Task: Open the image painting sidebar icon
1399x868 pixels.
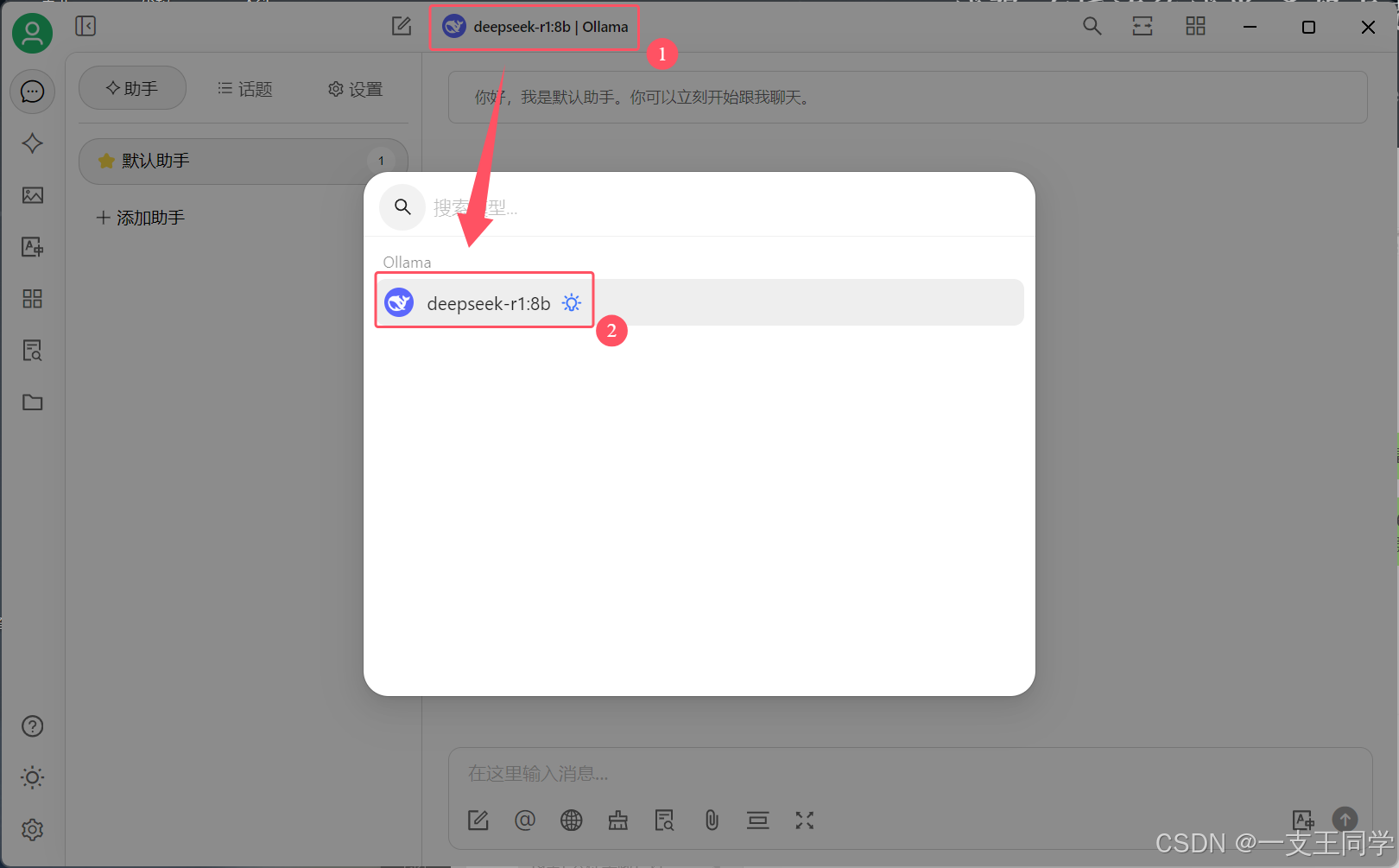Action: point(33,195)
